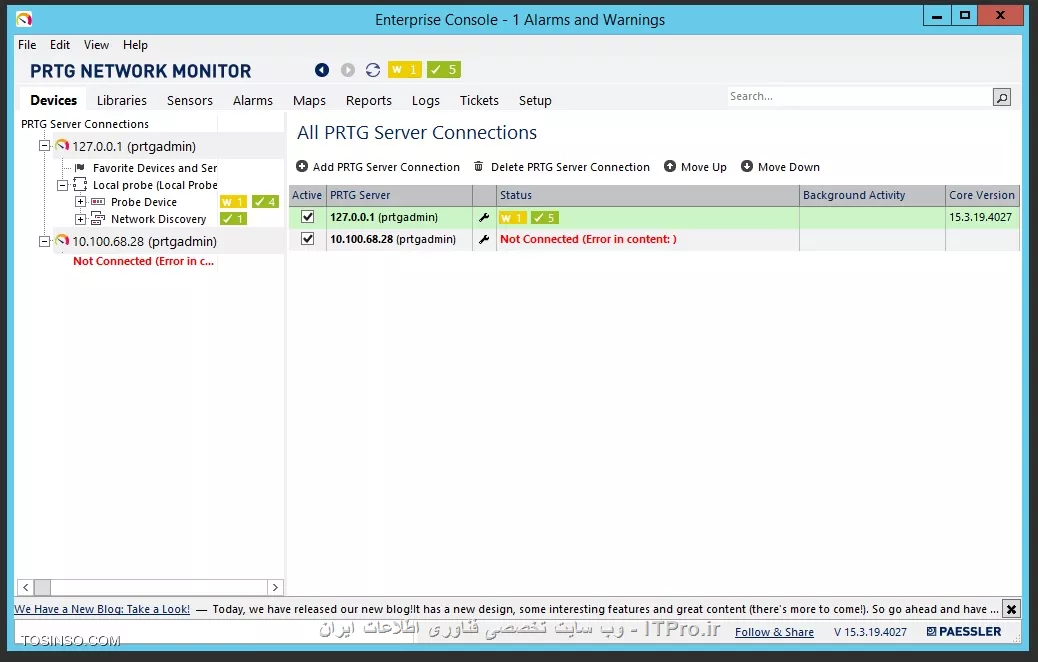Click the green 1 badge beside Network Discovery
This screenshot has height=662, width=1038.
[x=233, y=218]
